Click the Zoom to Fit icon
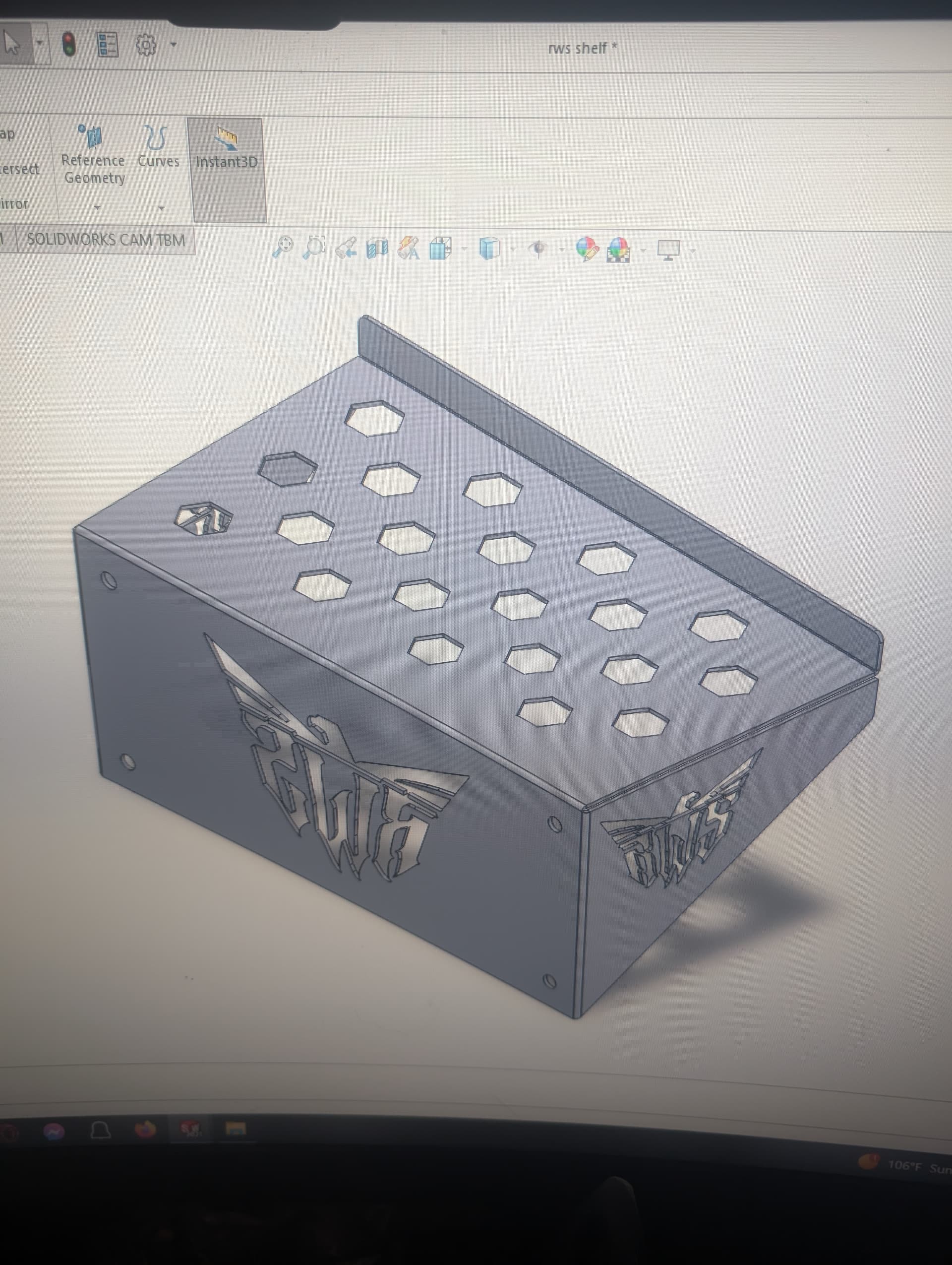 pyautogui.click(x=282, y=247)
